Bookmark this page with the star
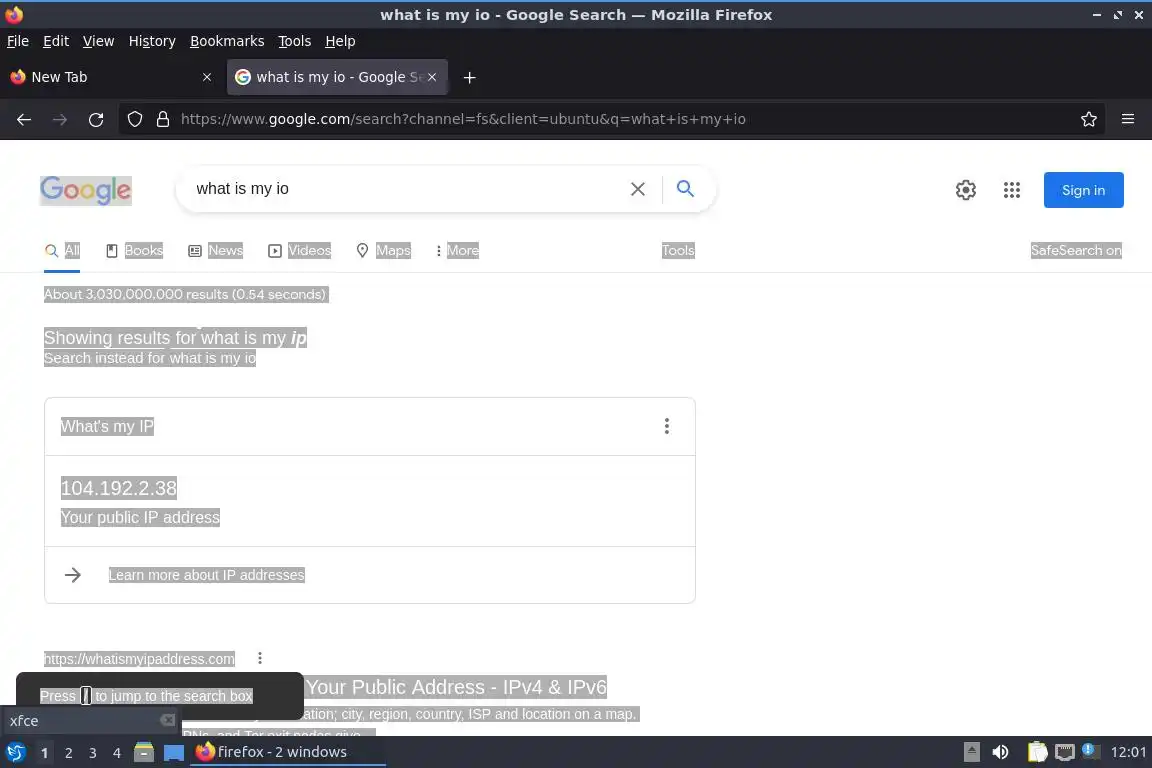Viewport: 1152px width, 768px height. point(1089,119)
